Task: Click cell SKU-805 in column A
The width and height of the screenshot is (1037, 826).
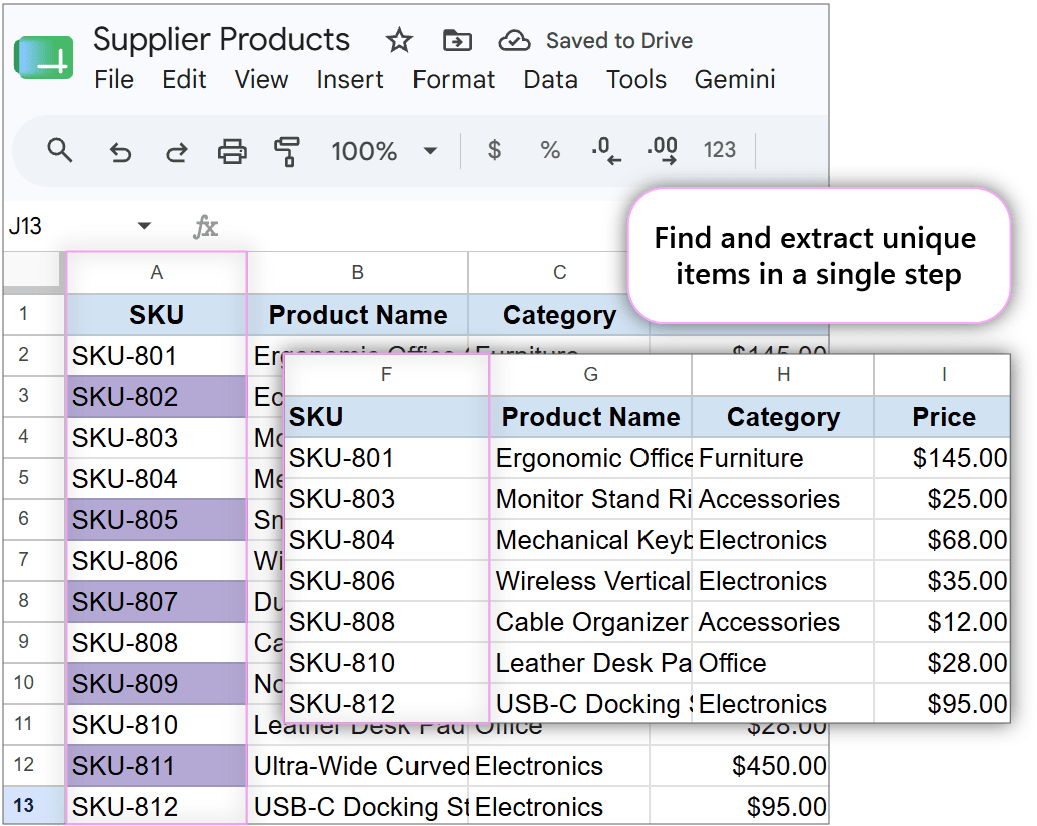Action: coord(157,520)
